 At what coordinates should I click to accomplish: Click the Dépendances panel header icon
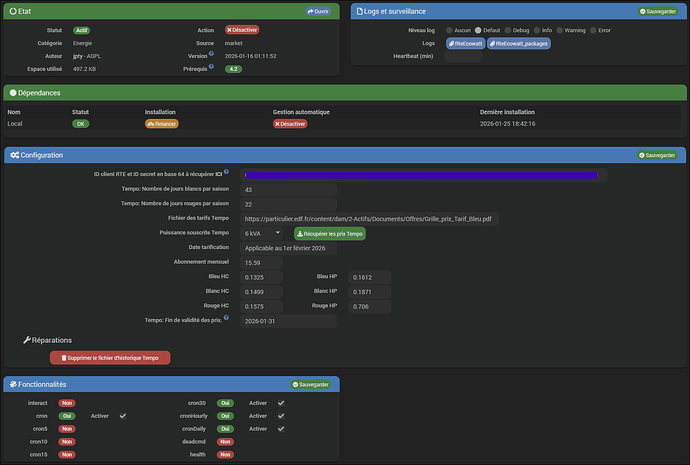click(x=13, y=93)
